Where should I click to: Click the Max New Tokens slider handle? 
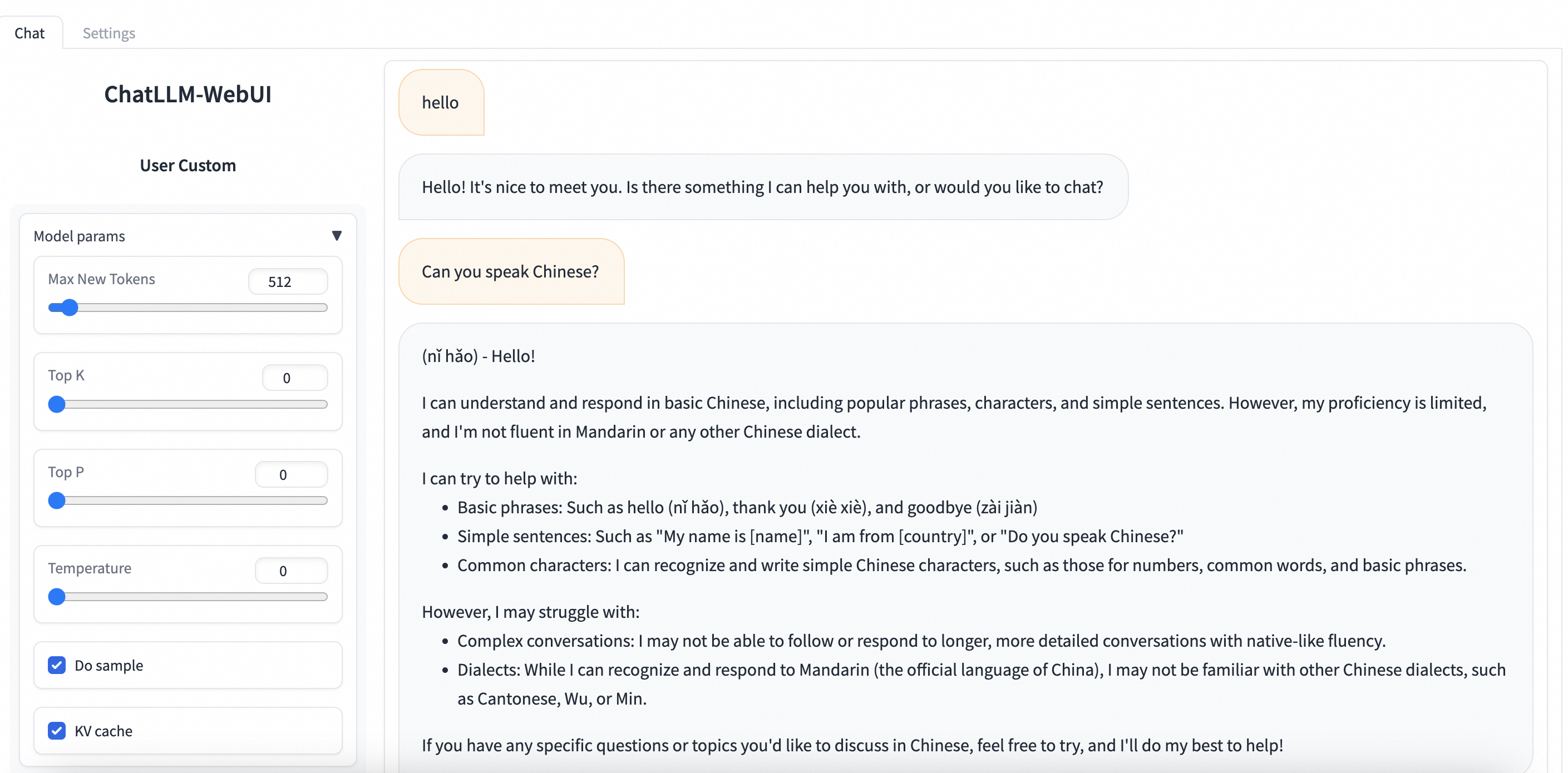click(x=70, y=308)
